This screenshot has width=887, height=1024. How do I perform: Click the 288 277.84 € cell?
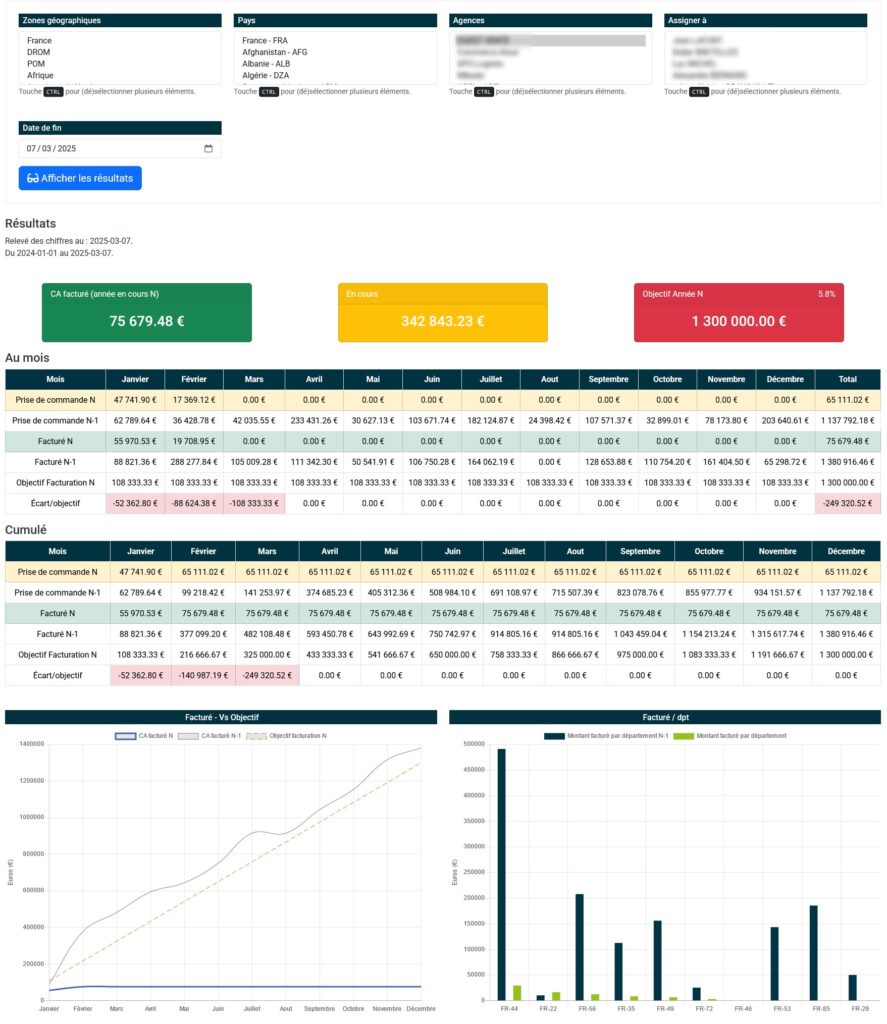click(x=194, y=462)
